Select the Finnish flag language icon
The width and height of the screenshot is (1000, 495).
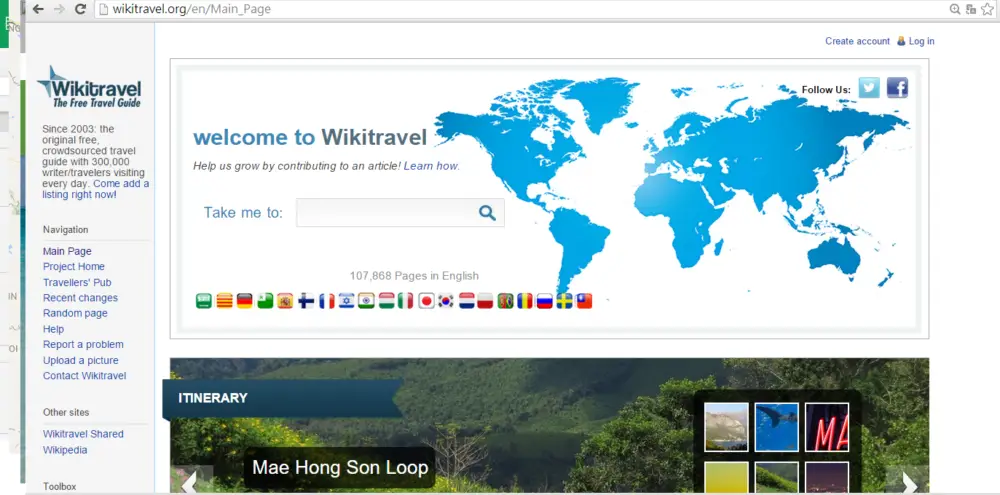(x=306, y=300)
